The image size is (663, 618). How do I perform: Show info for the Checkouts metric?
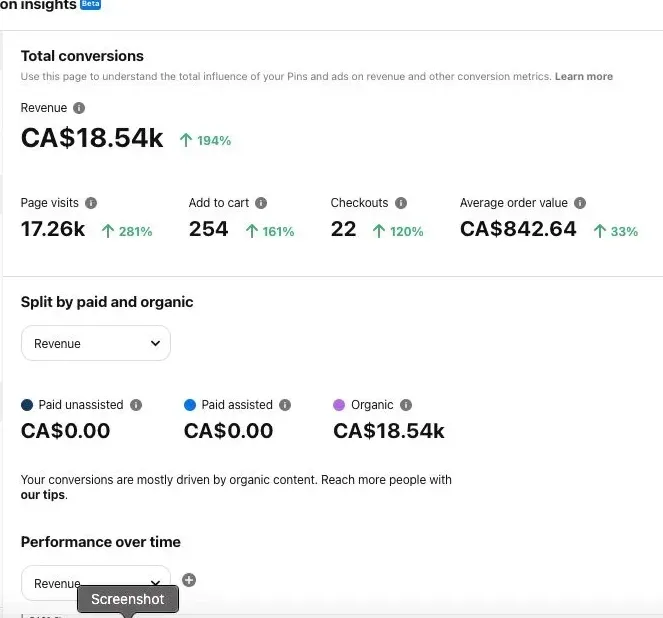point(401,203)
